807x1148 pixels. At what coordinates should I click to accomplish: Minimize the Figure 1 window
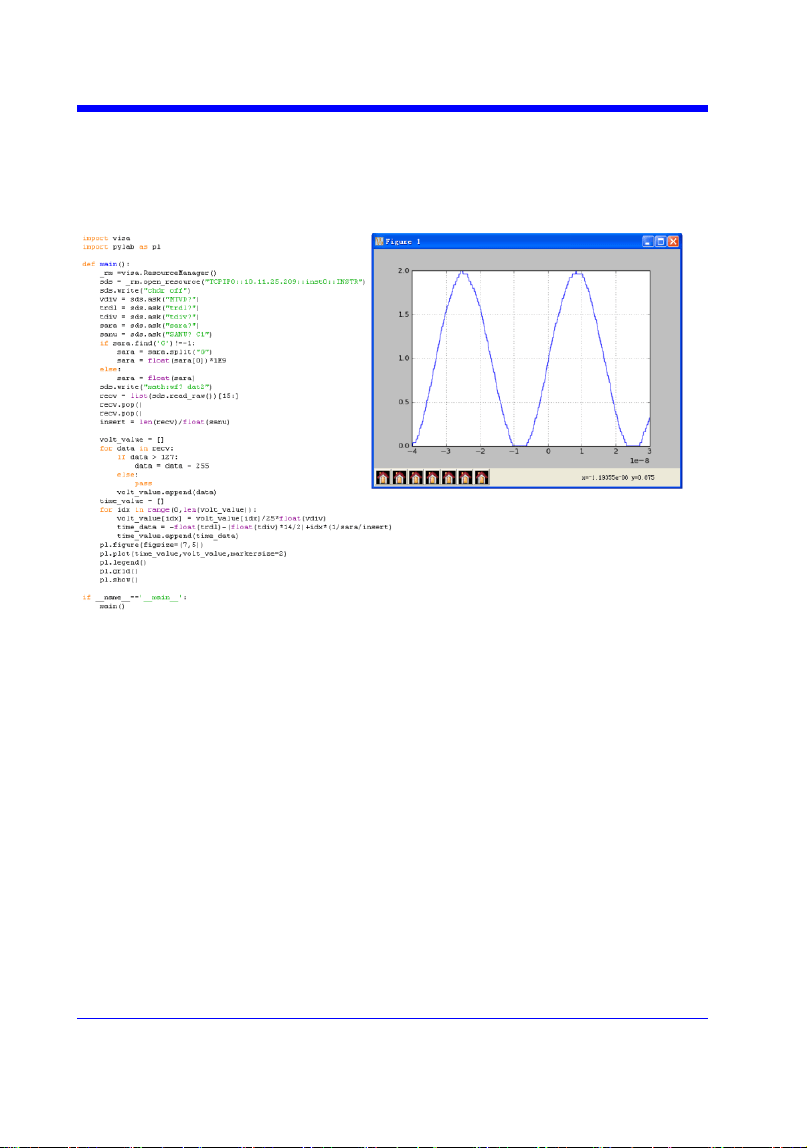click(648, 241)
